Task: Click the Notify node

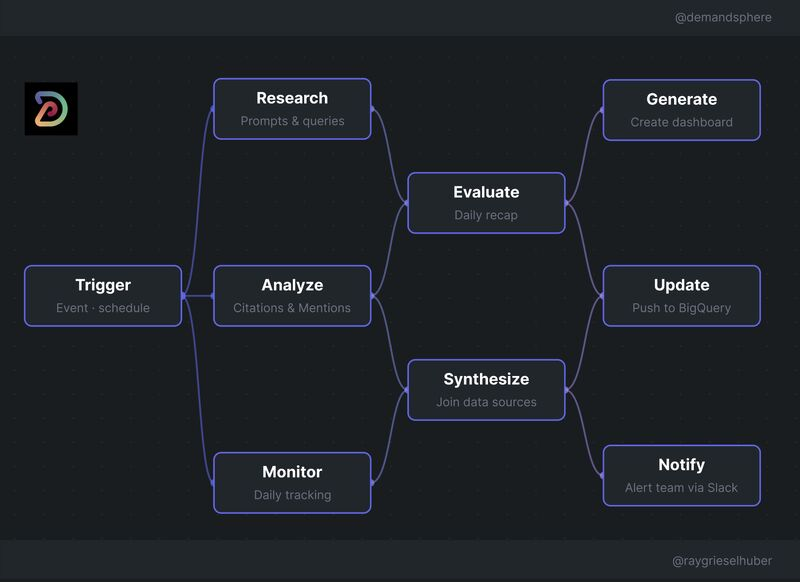Action: 681,475
